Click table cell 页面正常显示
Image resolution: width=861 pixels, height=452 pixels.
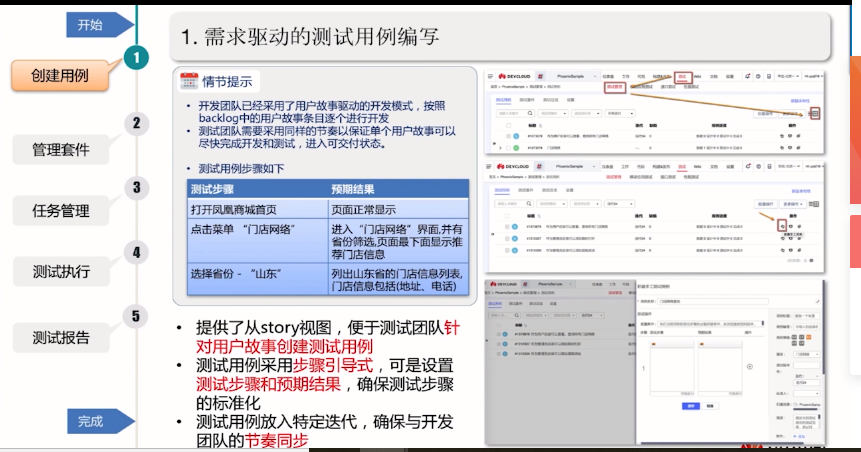click(x=399, y=209)
